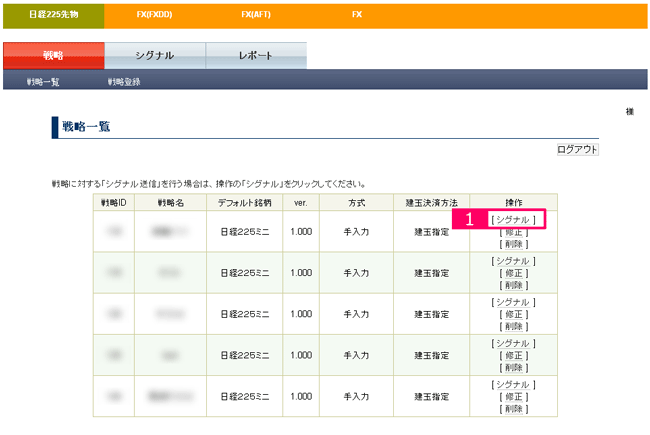Image resolution: width=650 pixels, height=435 pixels.
Task: Select the FX(AFT) tab
Action: tap(257, 16)
